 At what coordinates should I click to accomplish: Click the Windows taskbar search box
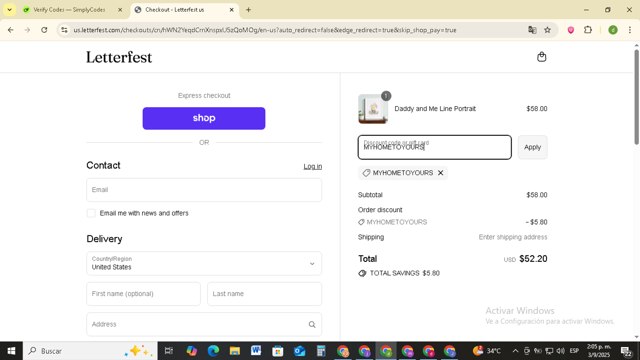pos(90,351)
